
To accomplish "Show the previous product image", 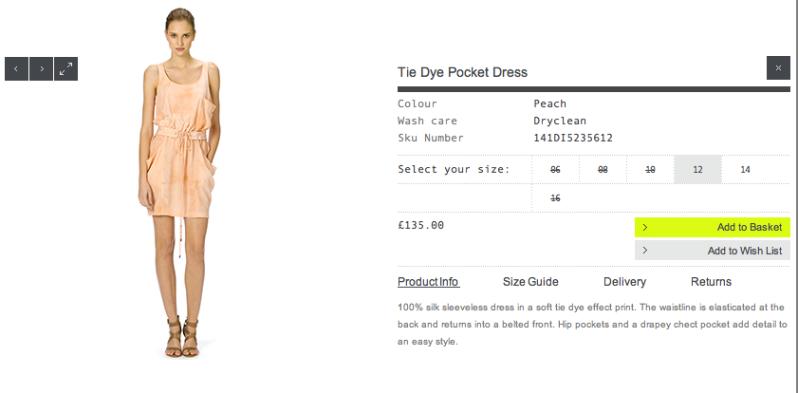I will pos(16,69).
